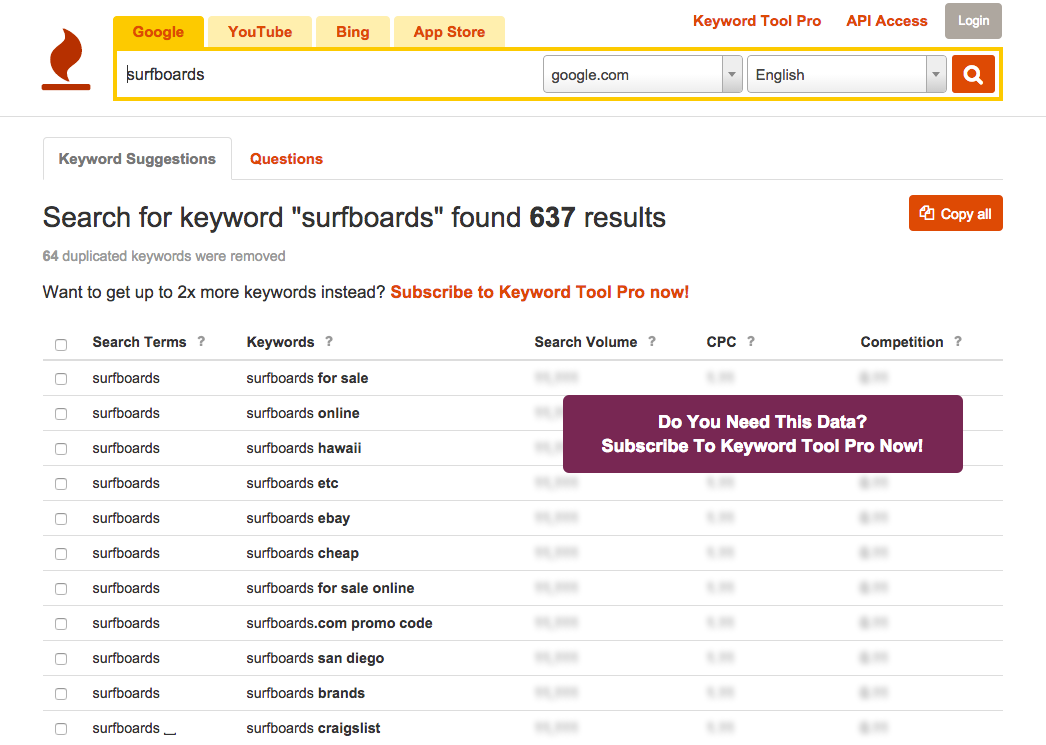
Task: Click Subscribe to Keyword Tool Pro now link
Action: 539,292
